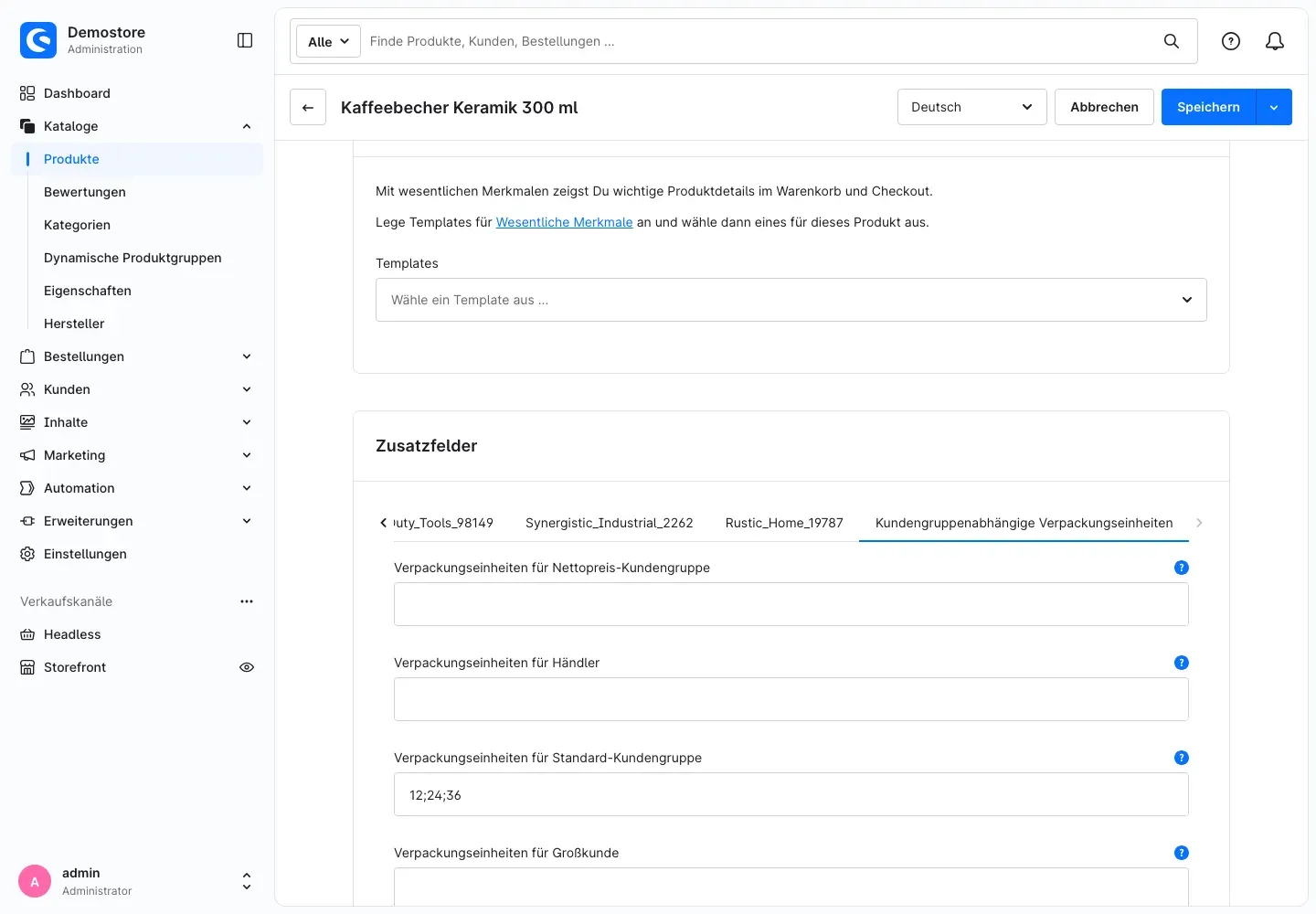1316x914 pixels.
Task: Open the help icon in the top bar
Action: point(1231,41)
